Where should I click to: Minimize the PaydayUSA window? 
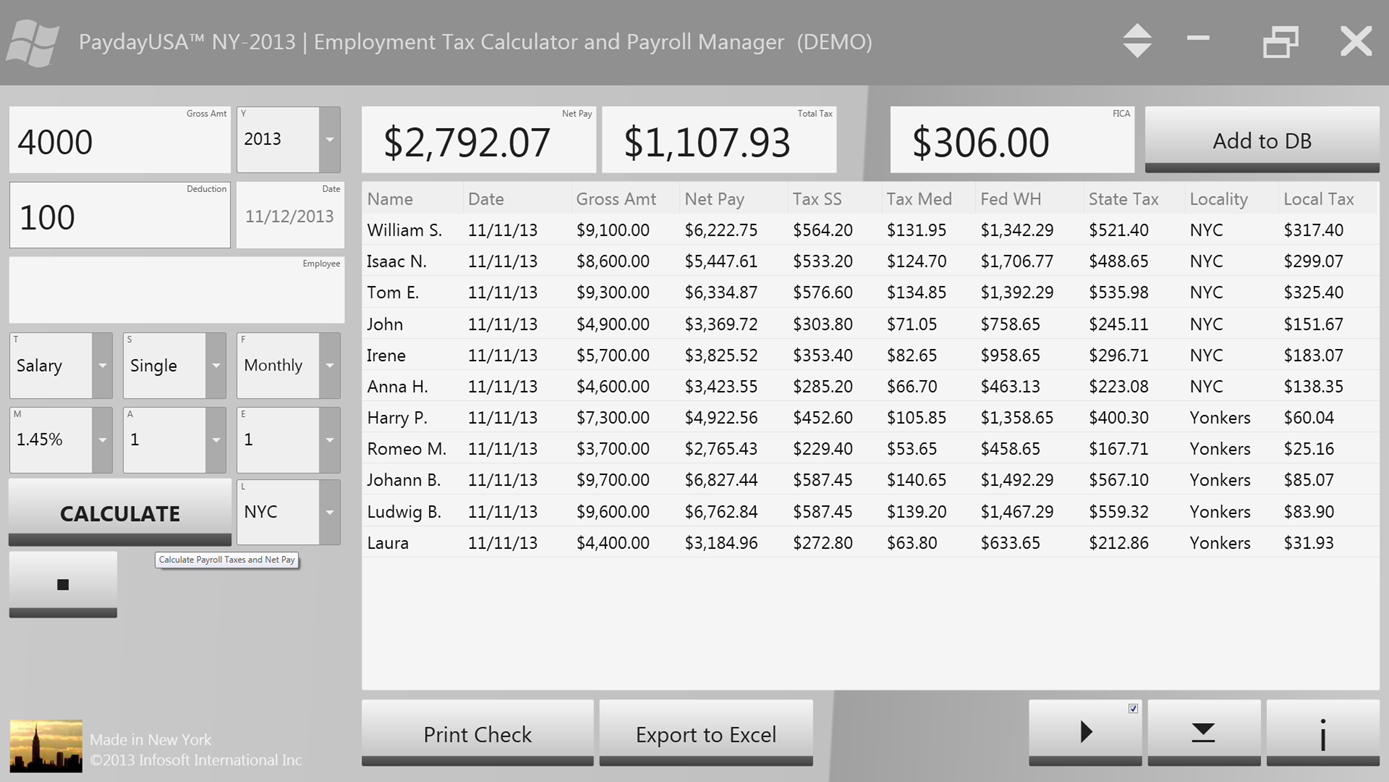tap(1198, 39)
